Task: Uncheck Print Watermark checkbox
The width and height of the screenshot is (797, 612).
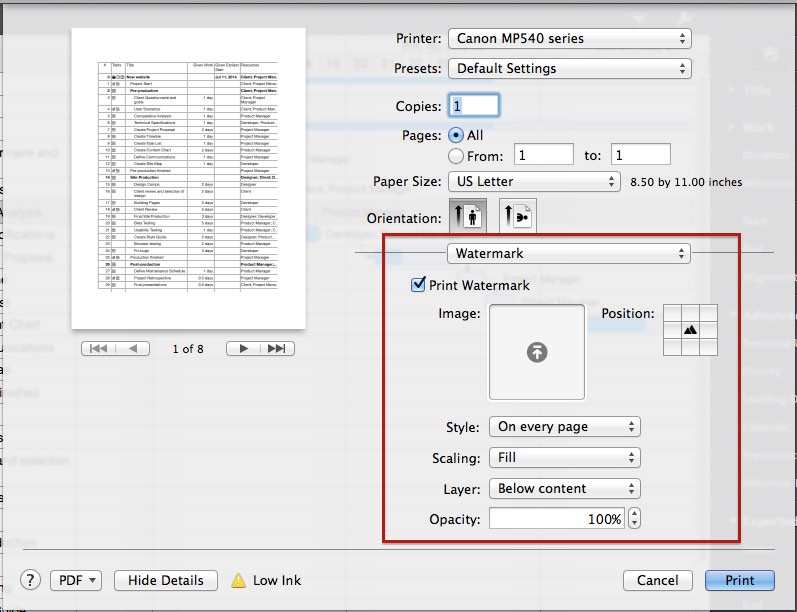Action: [419, 285]
